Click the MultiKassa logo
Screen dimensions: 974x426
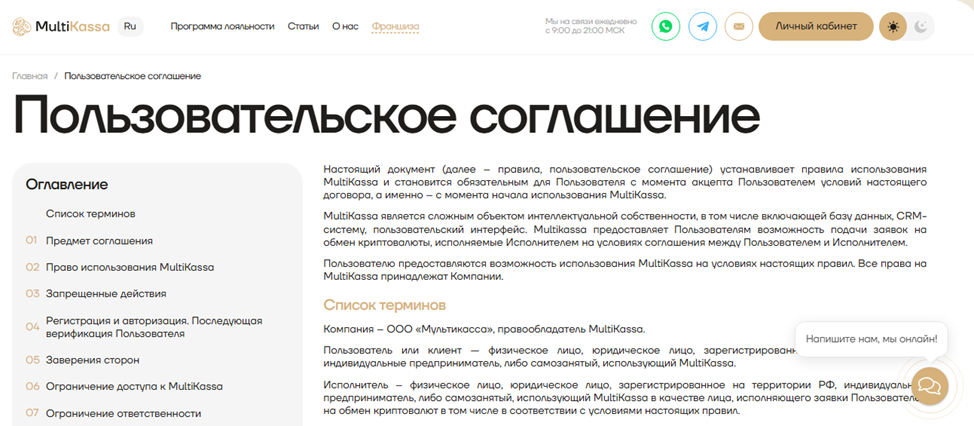point(57,27)
